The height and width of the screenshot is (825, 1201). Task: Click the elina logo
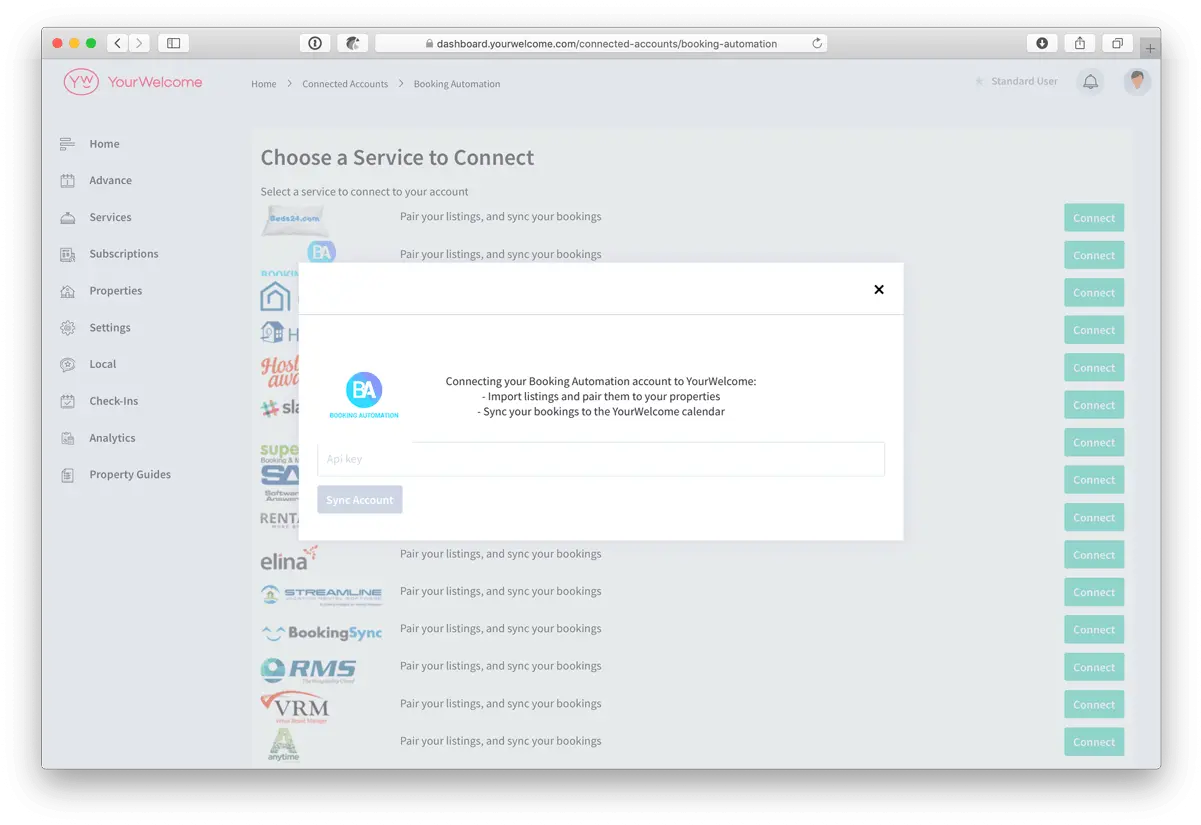(x=289, y=558)
